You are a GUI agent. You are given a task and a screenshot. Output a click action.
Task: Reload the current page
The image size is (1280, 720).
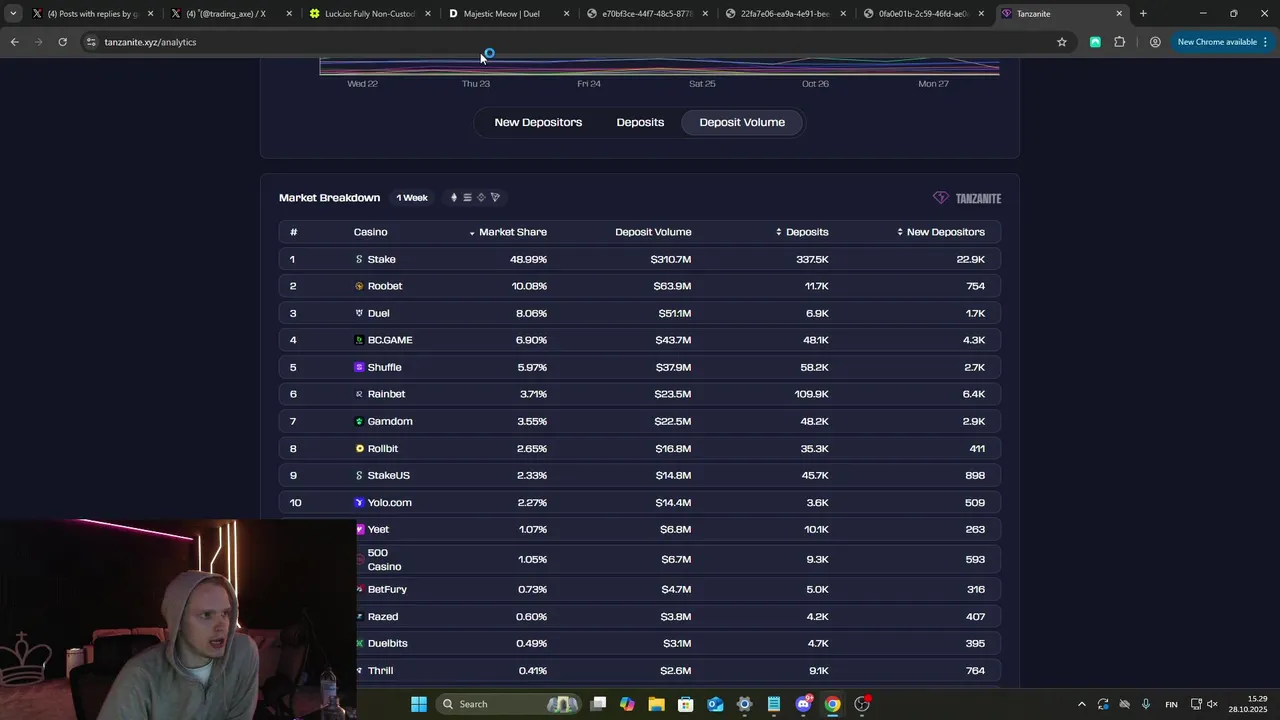click(62, 42)
